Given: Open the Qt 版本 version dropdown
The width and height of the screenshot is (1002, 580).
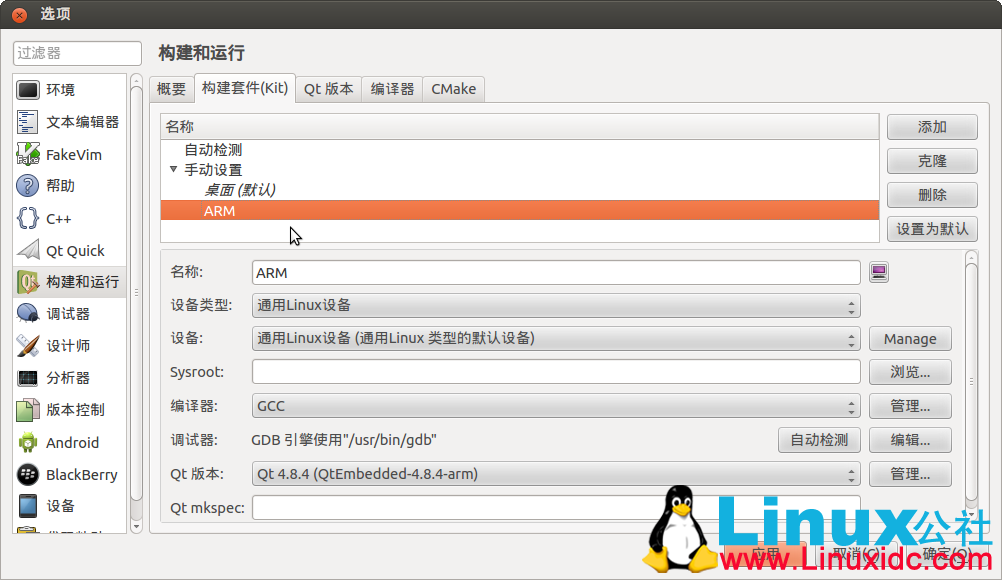Looking at the screenshot, I should pos(556,473).
